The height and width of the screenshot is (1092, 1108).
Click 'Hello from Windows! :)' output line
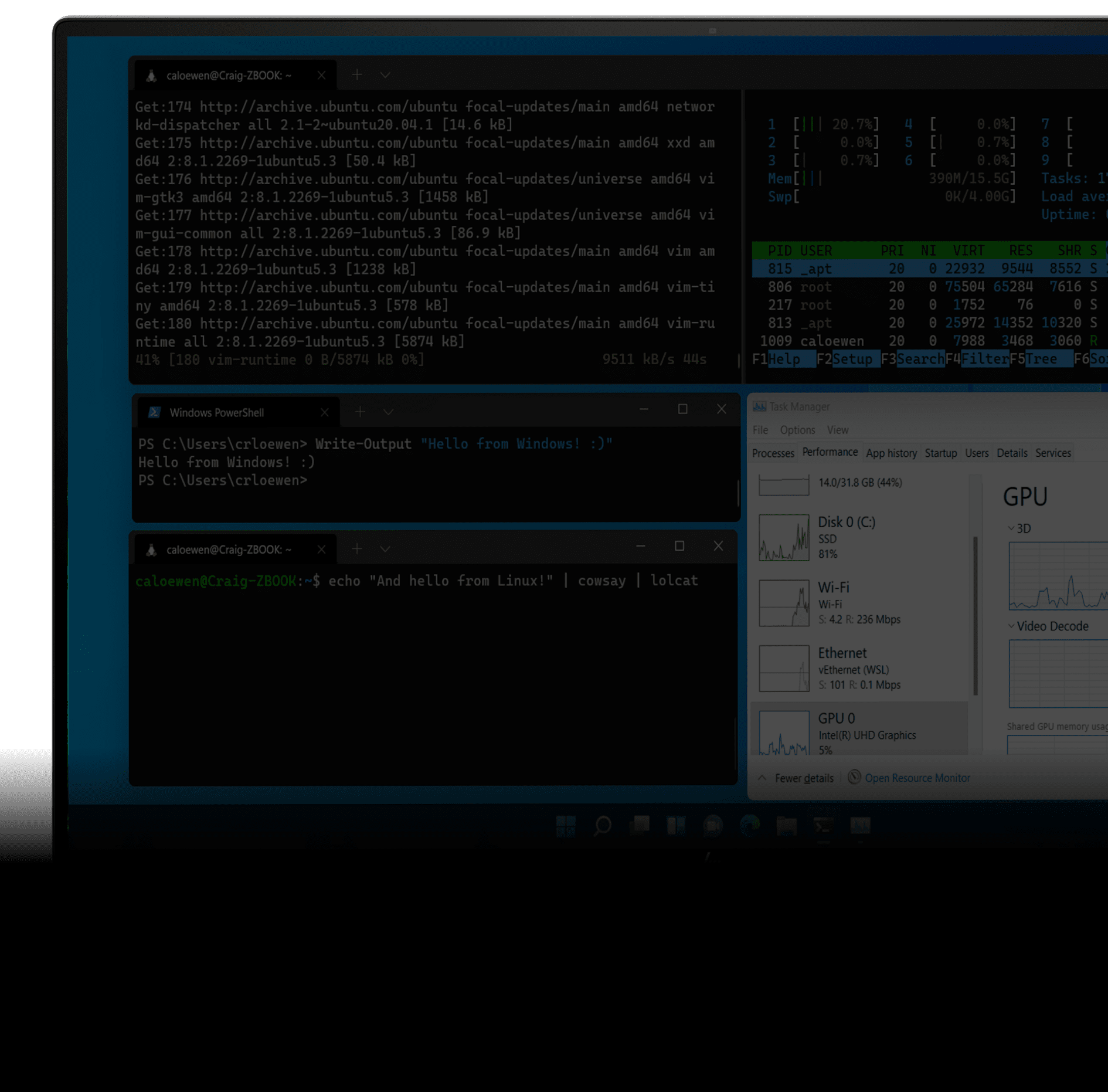[226, 462]
